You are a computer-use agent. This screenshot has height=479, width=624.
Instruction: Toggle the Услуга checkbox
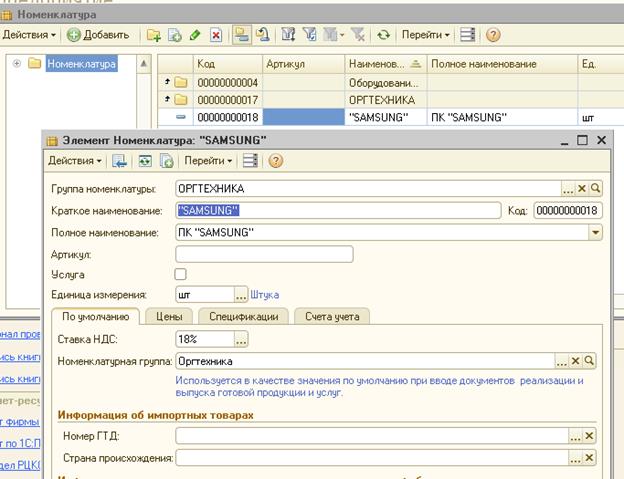click(181, 274)
